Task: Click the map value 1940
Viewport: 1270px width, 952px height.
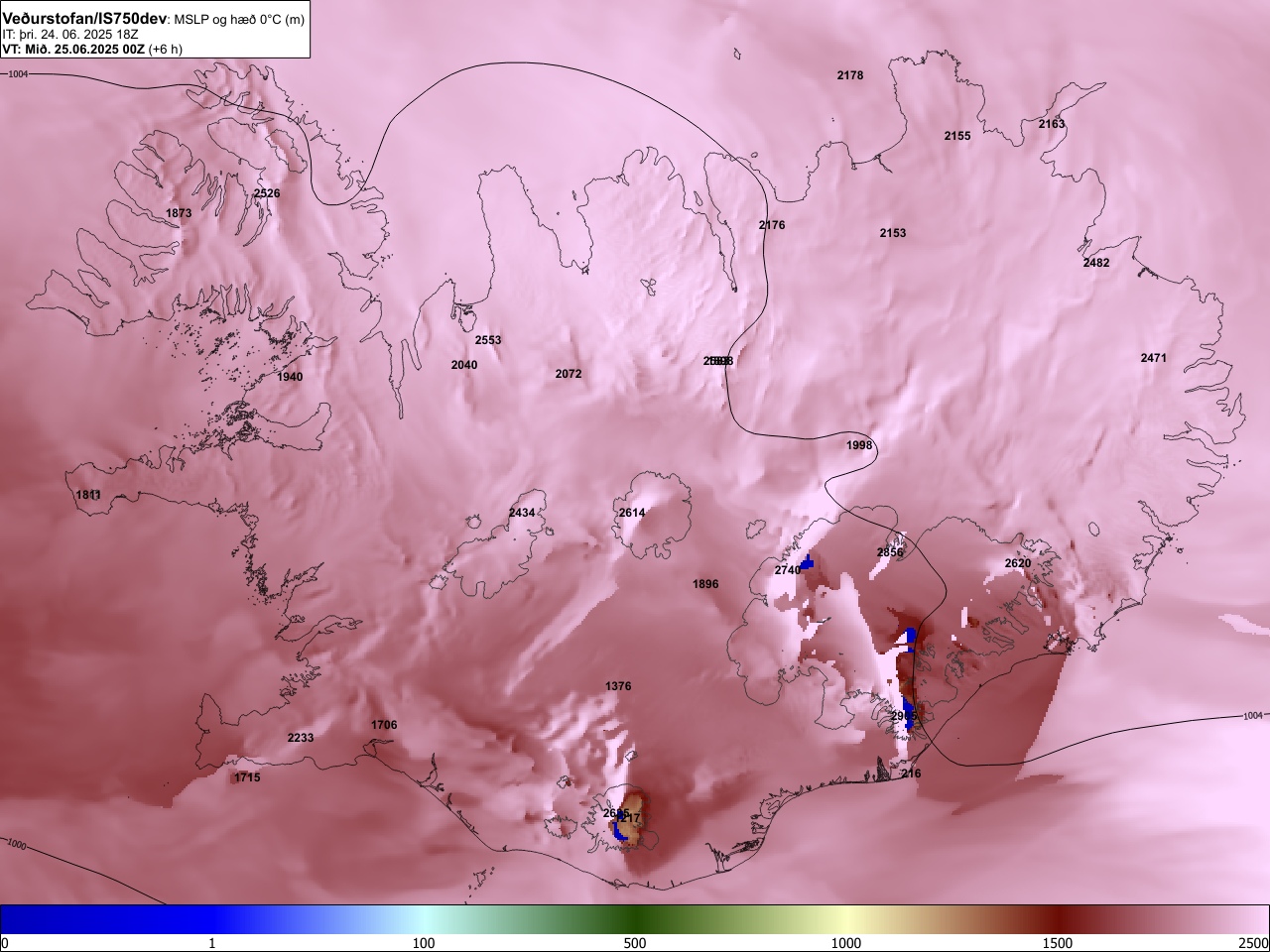Action: pos(290,377)
